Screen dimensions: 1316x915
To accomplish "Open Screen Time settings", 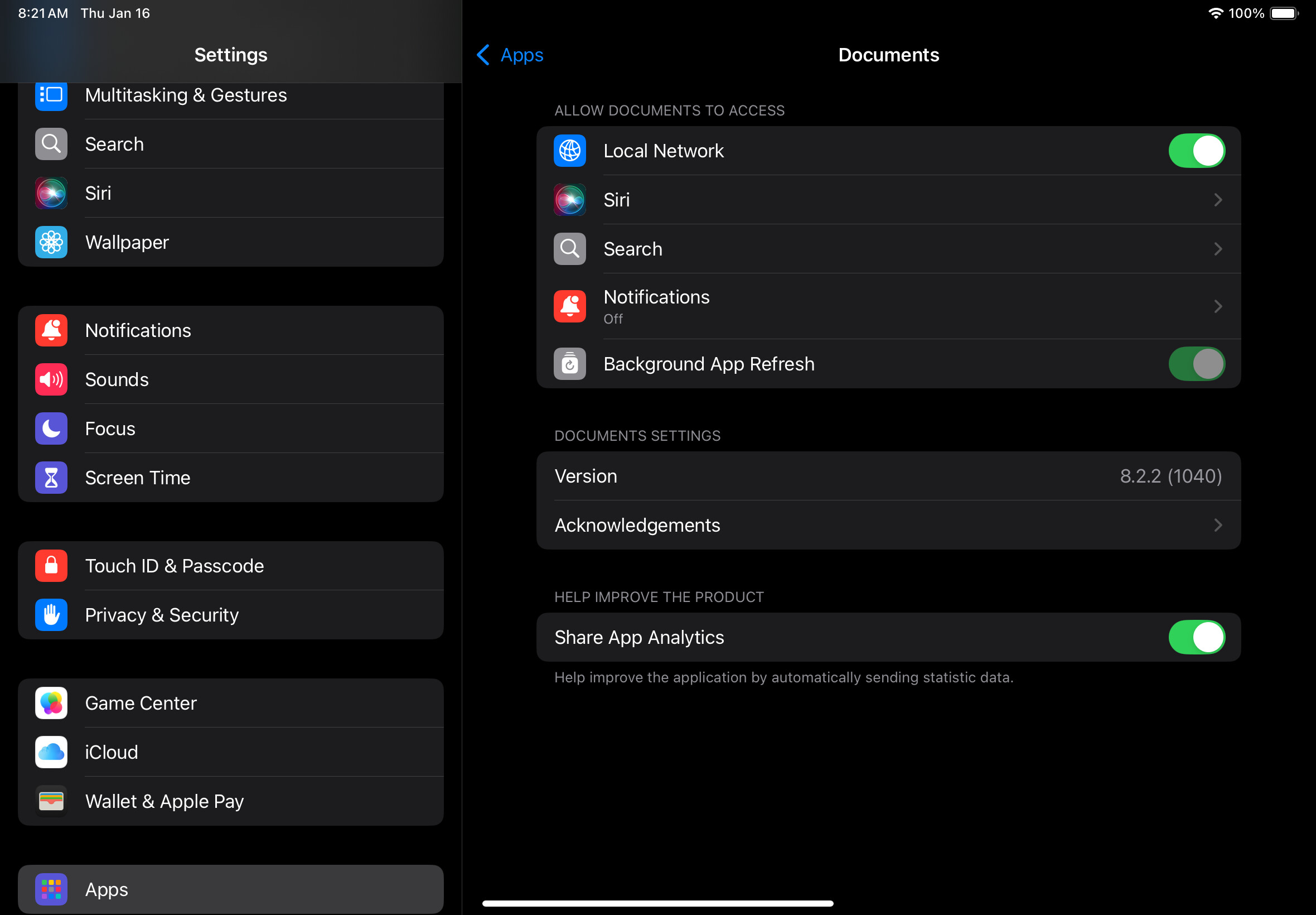I will pyautogui.click(x=230, y=478).
